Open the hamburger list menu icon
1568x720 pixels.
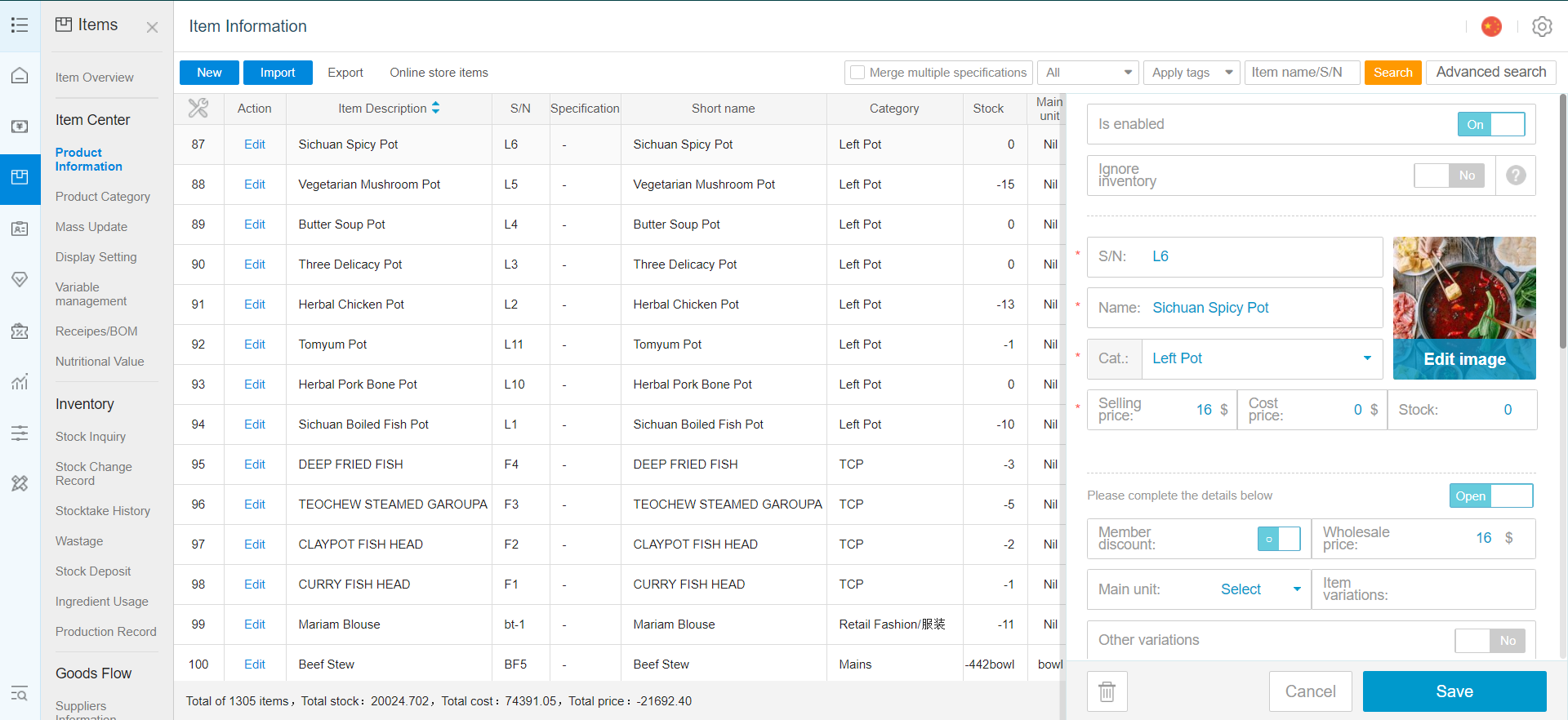click(x=20, y=25)
